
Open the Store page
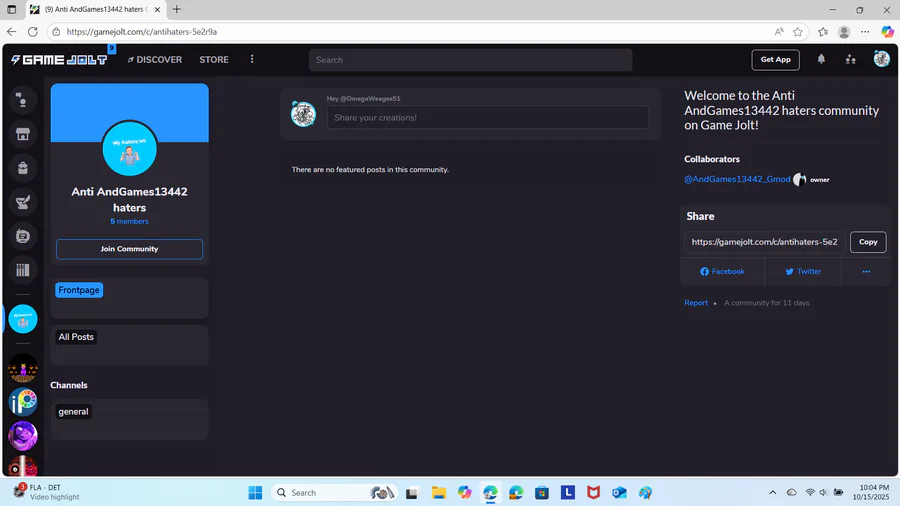pyautogui.click(x=214, y=60)
